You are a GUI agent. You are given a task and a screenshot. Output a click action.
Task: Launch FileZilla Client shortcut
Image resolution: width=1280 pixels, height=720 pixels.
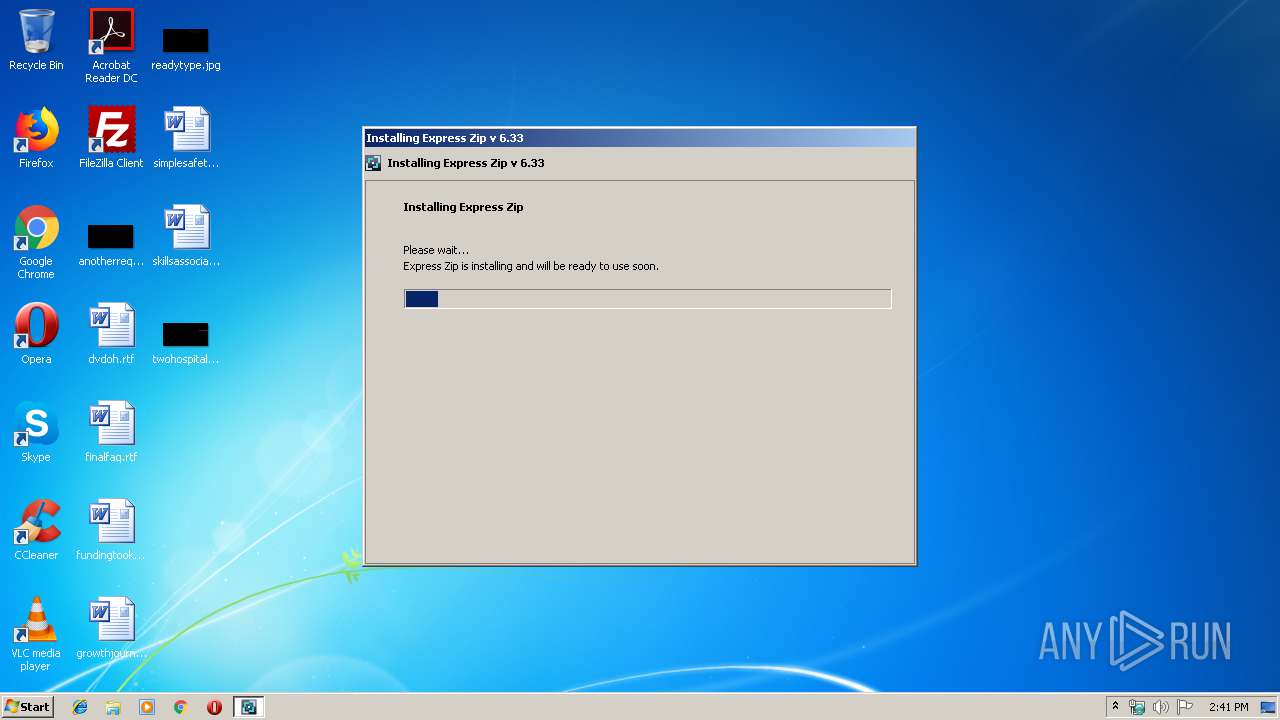111,138
